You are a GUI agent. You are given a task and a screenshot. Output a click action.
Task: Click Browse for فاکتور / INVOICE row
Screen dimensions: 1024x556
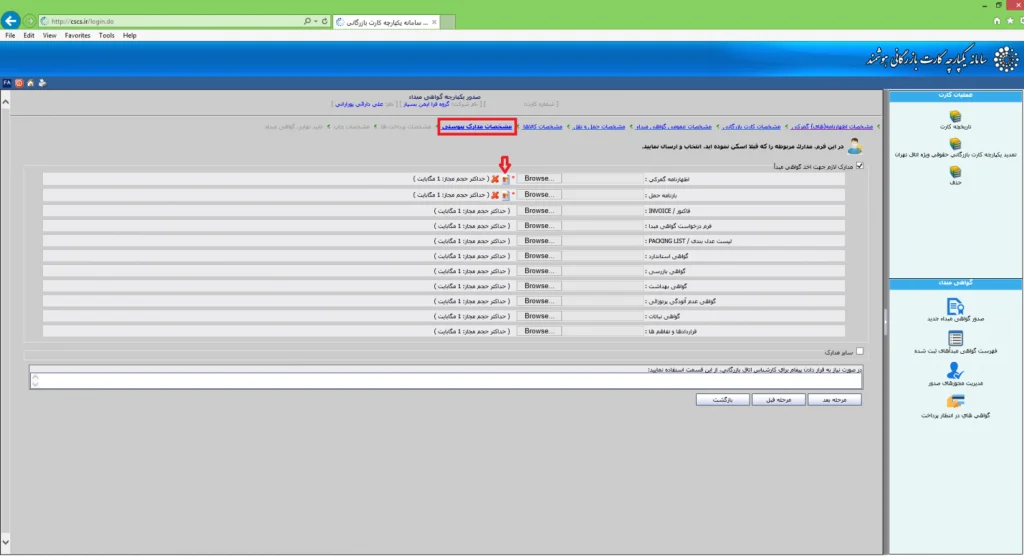coord(539,210)
